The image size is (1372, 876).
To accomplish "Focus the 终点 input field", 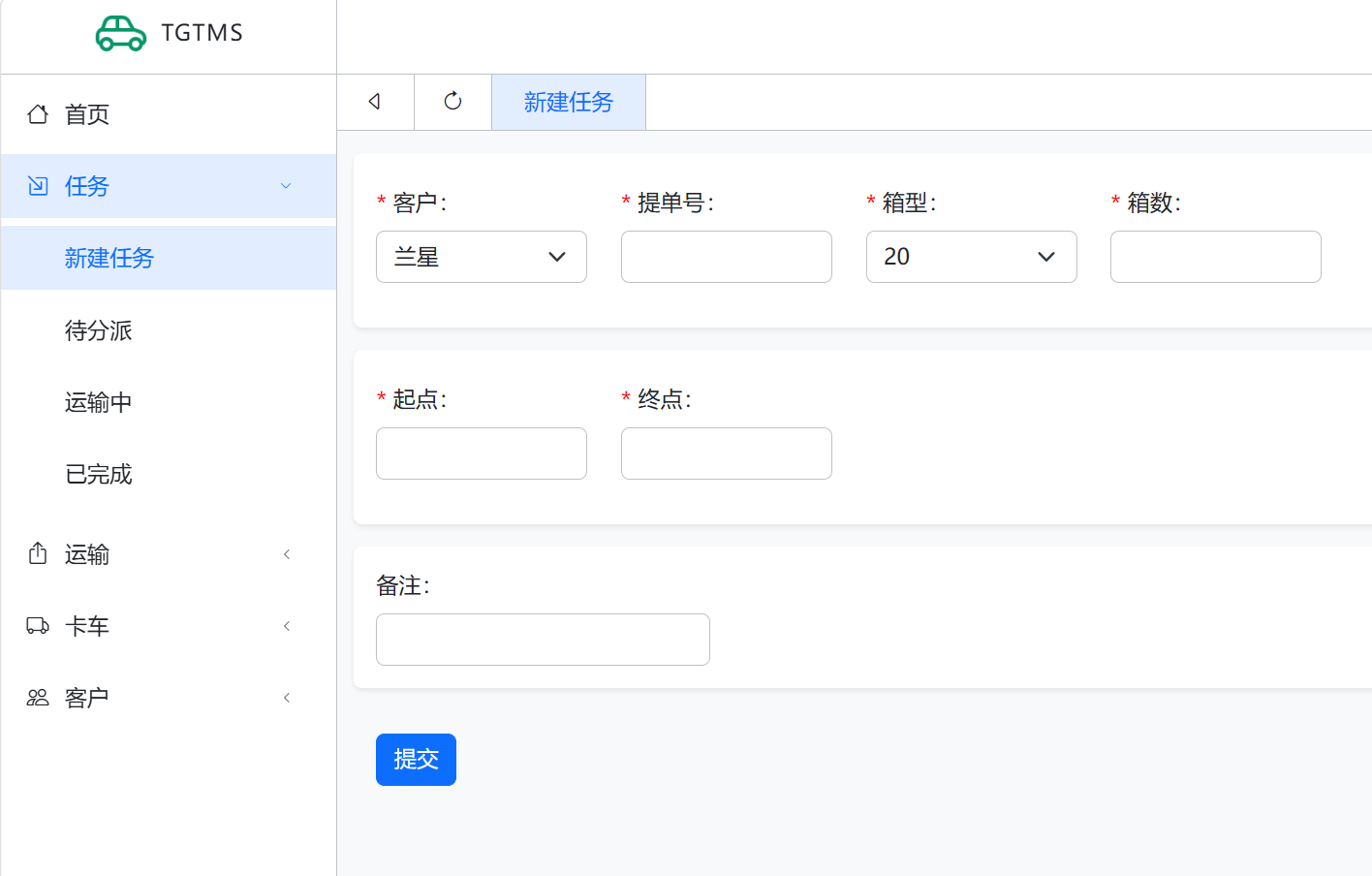I will (727, 454).
